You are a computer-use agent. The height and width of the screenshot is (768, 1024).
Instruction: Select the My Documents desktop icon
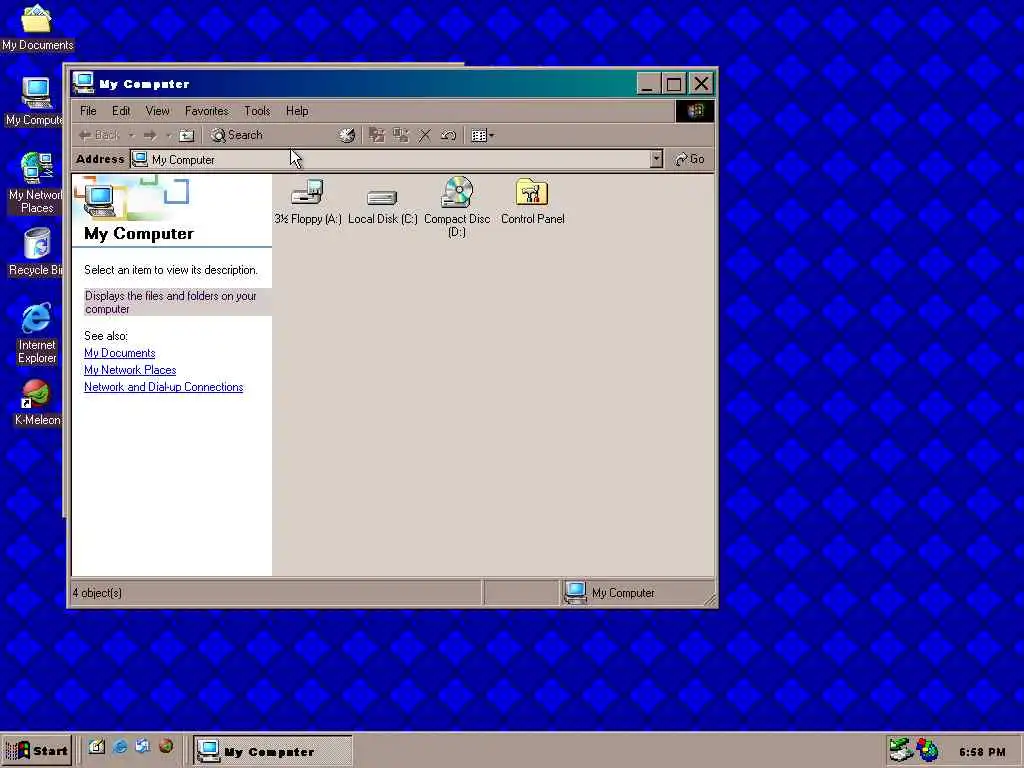(37, 27)
